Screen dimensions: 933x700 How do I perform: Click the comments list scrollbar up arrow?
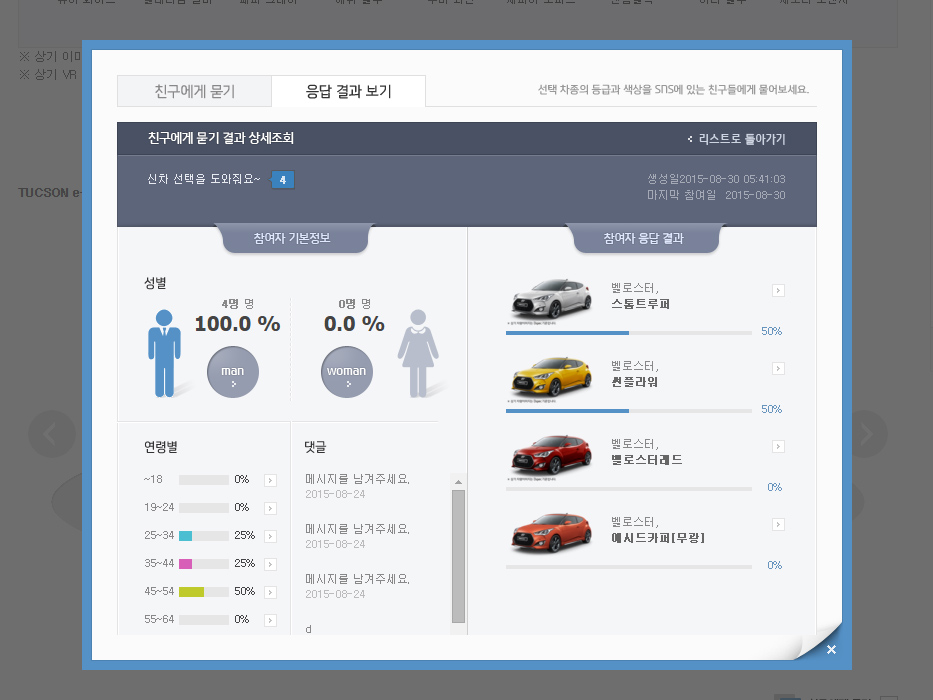(x=458, y=482)
